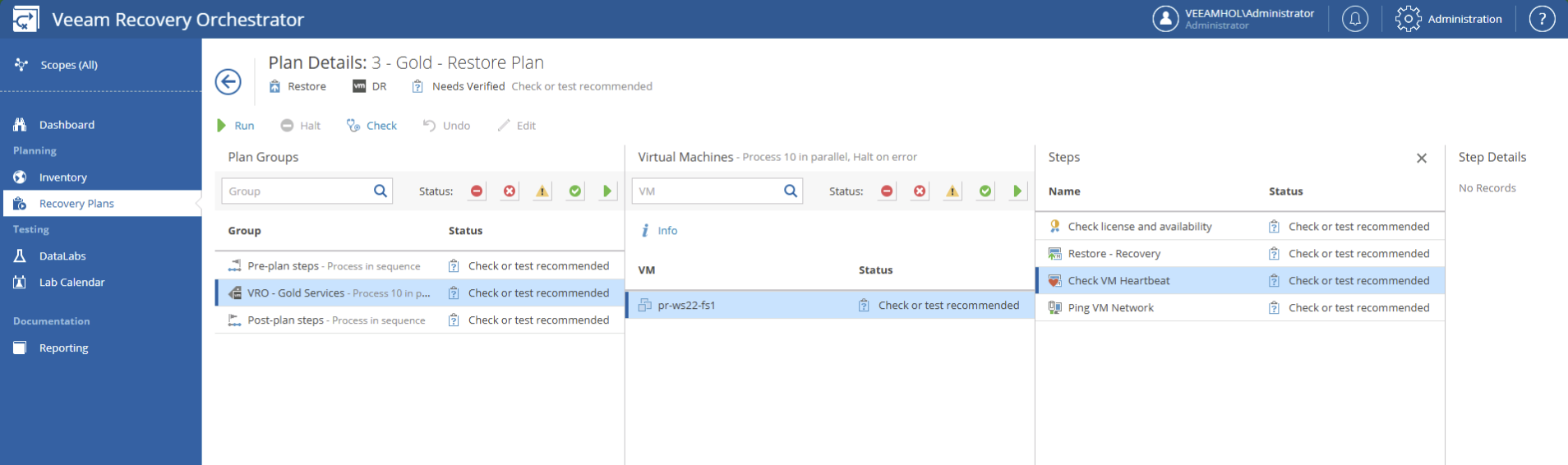Open the VEEAMHOL\Administrator user account menu
Viewport: 1568px width, 465px height.
[1234, 19]
